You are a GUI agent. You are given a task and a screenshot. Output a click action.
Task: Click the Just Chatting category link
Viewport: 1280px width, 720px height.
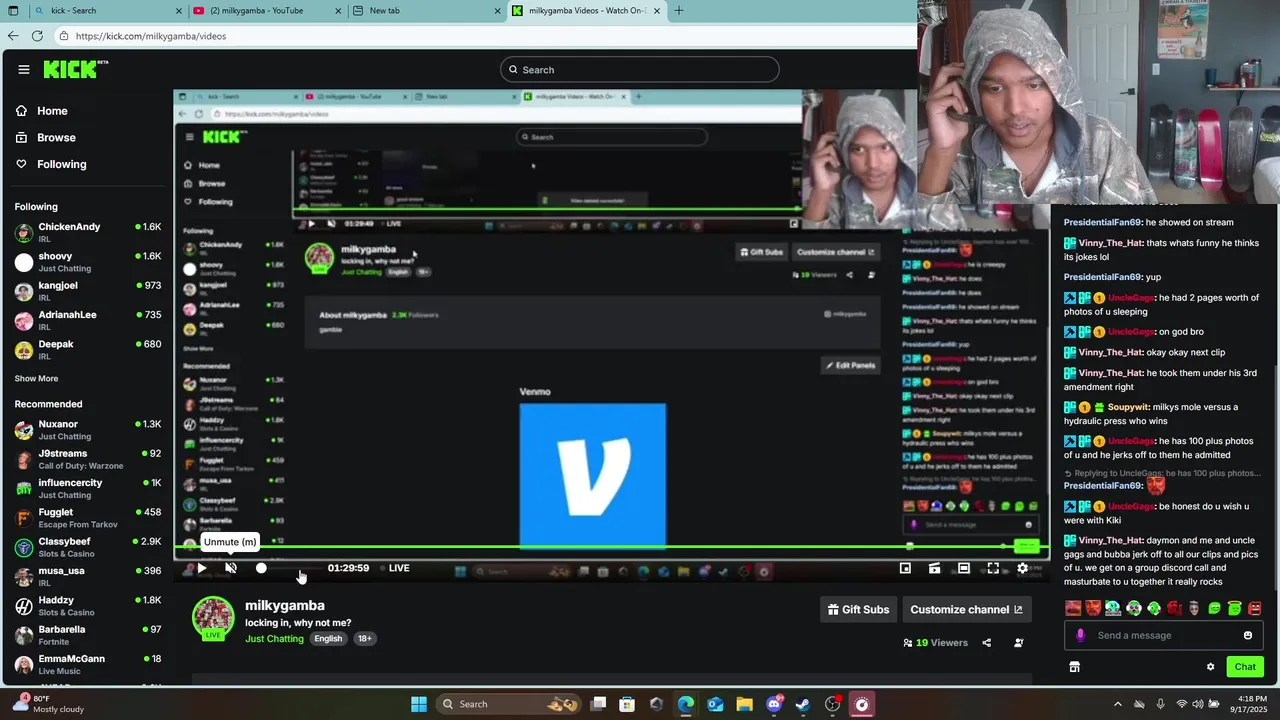(x=274, y=639)
